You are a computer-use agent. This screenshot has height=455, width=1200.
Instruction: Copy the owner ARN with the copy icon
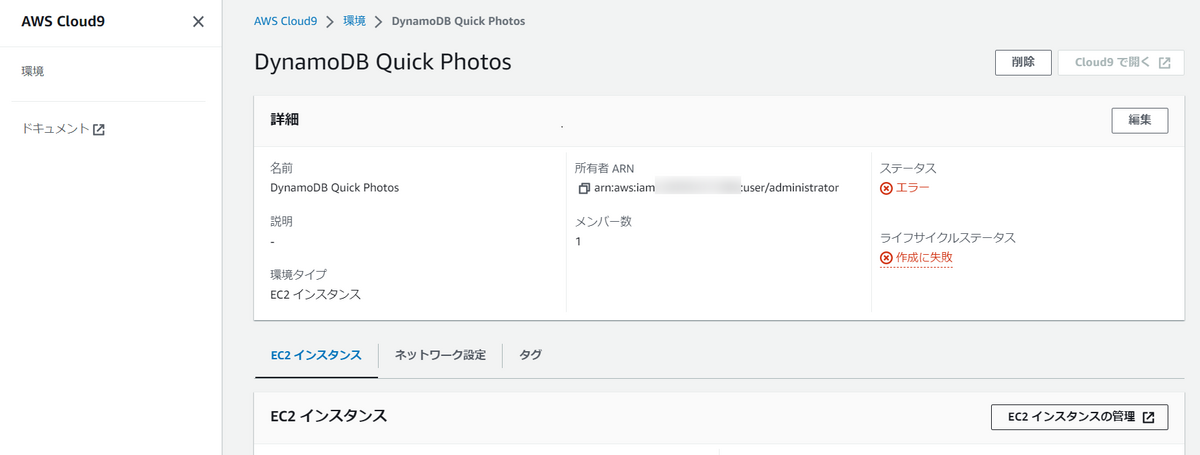point(584,188)
